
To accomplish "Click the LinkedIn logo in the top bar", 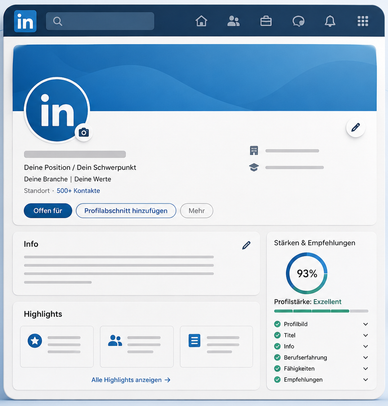I will 25,21.
